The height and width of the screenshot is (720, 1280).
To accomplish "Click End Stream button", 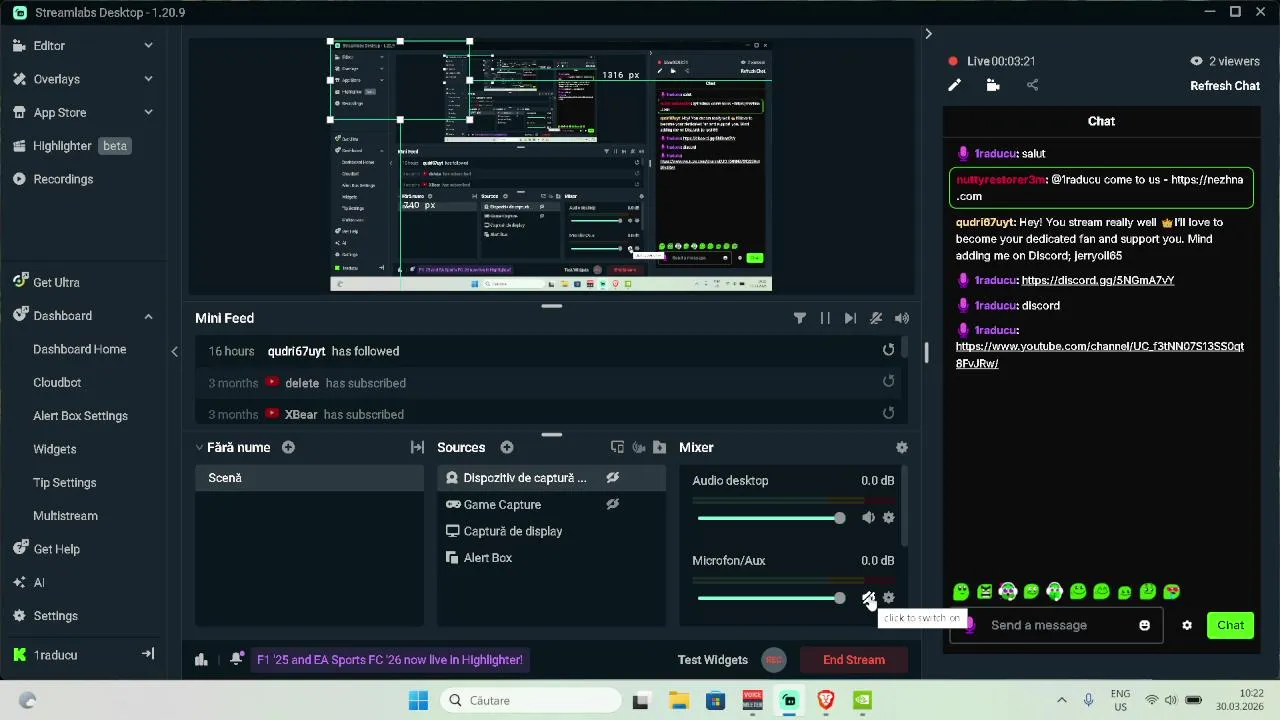I will coord(853,660).
